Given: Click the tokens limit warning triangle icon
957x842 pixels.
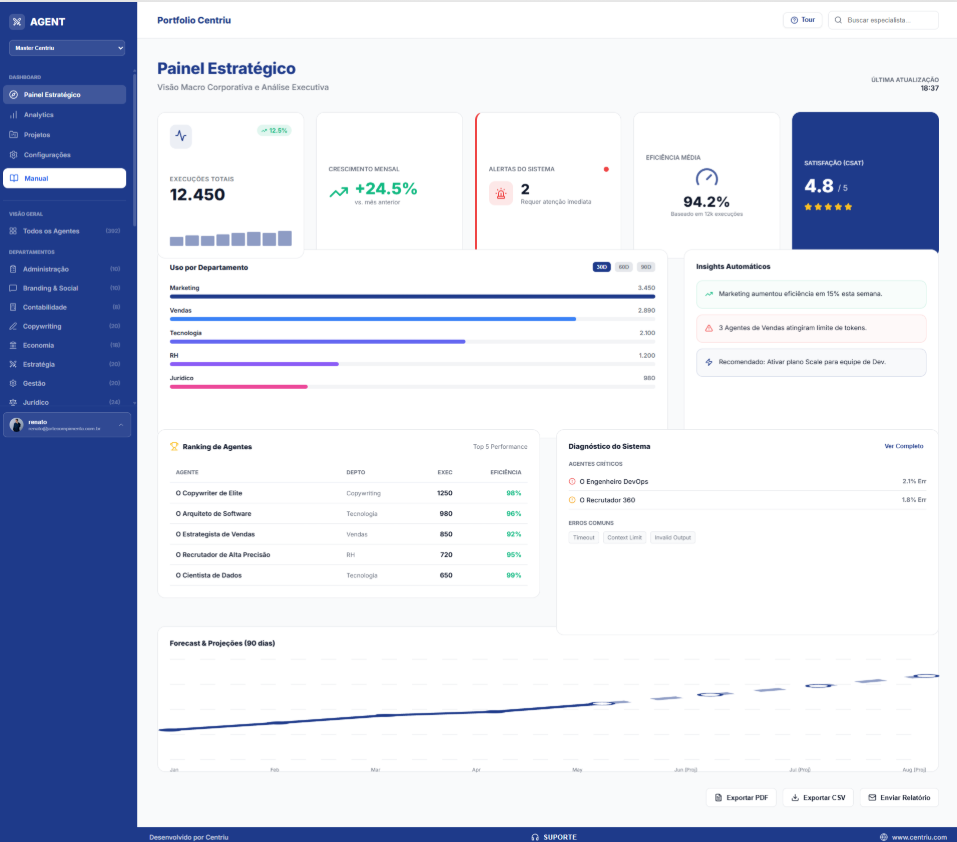Looking at the screenshot, I should tap(709, 328).
